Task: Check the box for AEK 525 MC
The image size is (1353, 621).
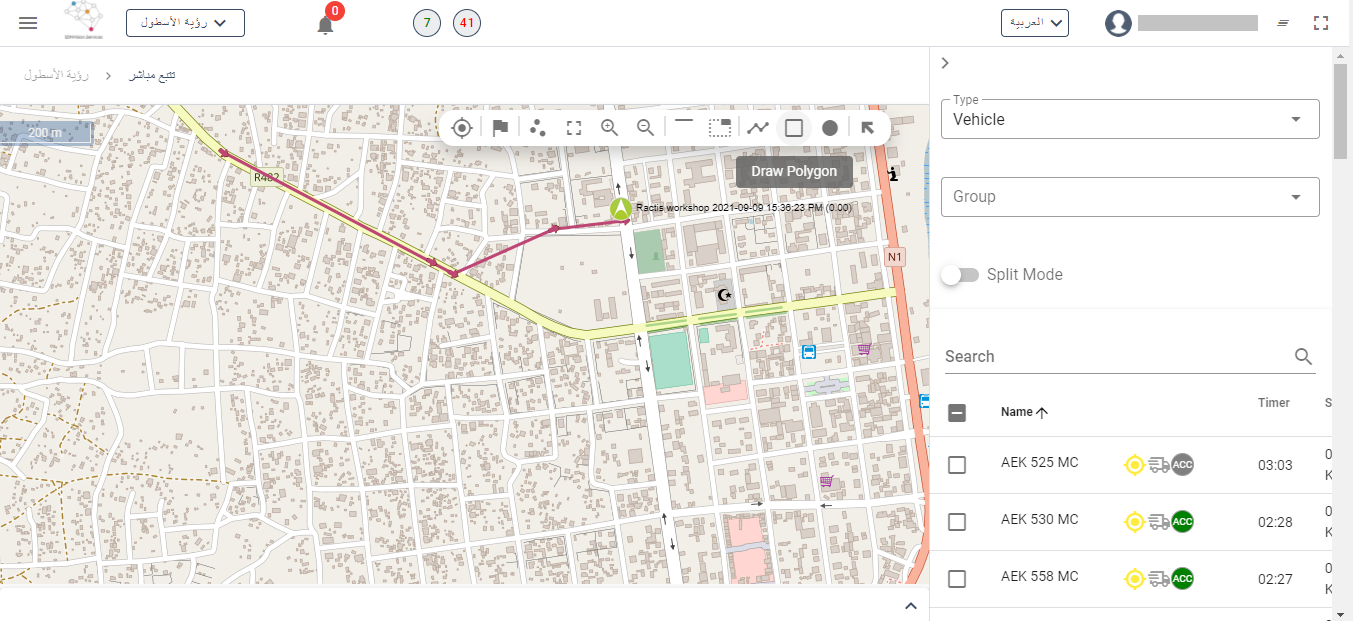Action: tap(957, 465)
